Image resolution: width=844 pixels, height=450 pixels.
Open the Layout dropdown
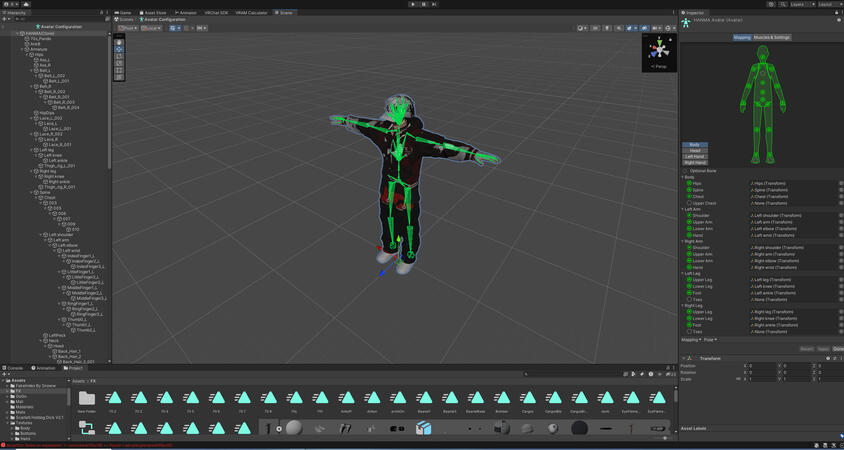pyautogui.click(x=828, y=4)
